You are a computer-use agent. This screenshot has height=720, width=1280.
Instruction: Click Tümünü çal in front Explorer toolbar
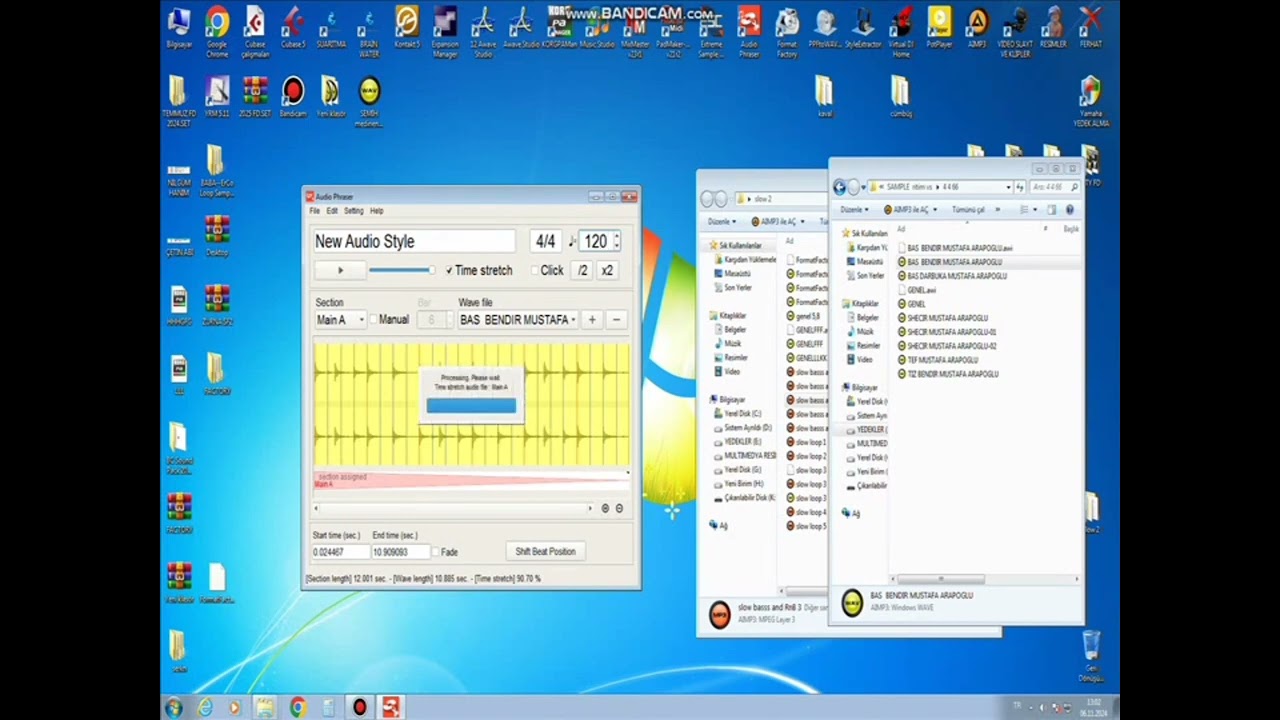pyautogui.click(x=968, y=210)
